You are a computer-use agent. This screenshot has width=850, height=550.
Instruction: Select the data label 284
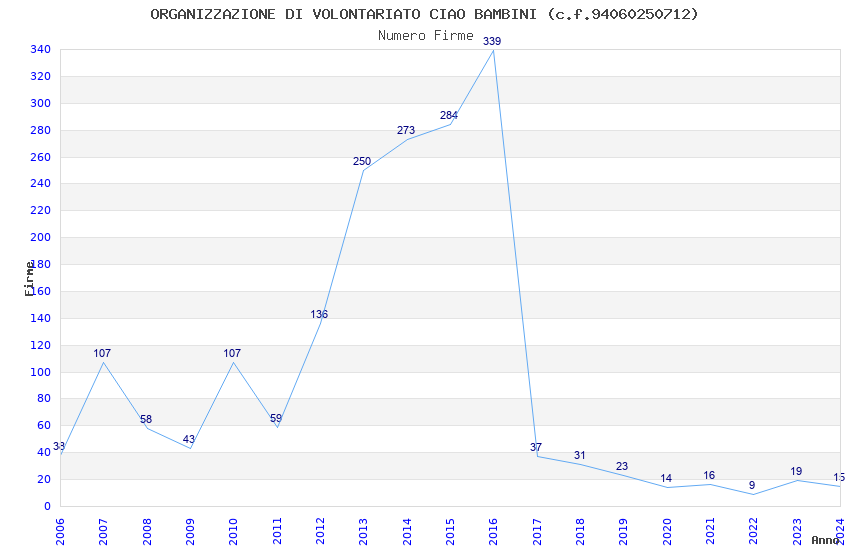coord(449,115)
